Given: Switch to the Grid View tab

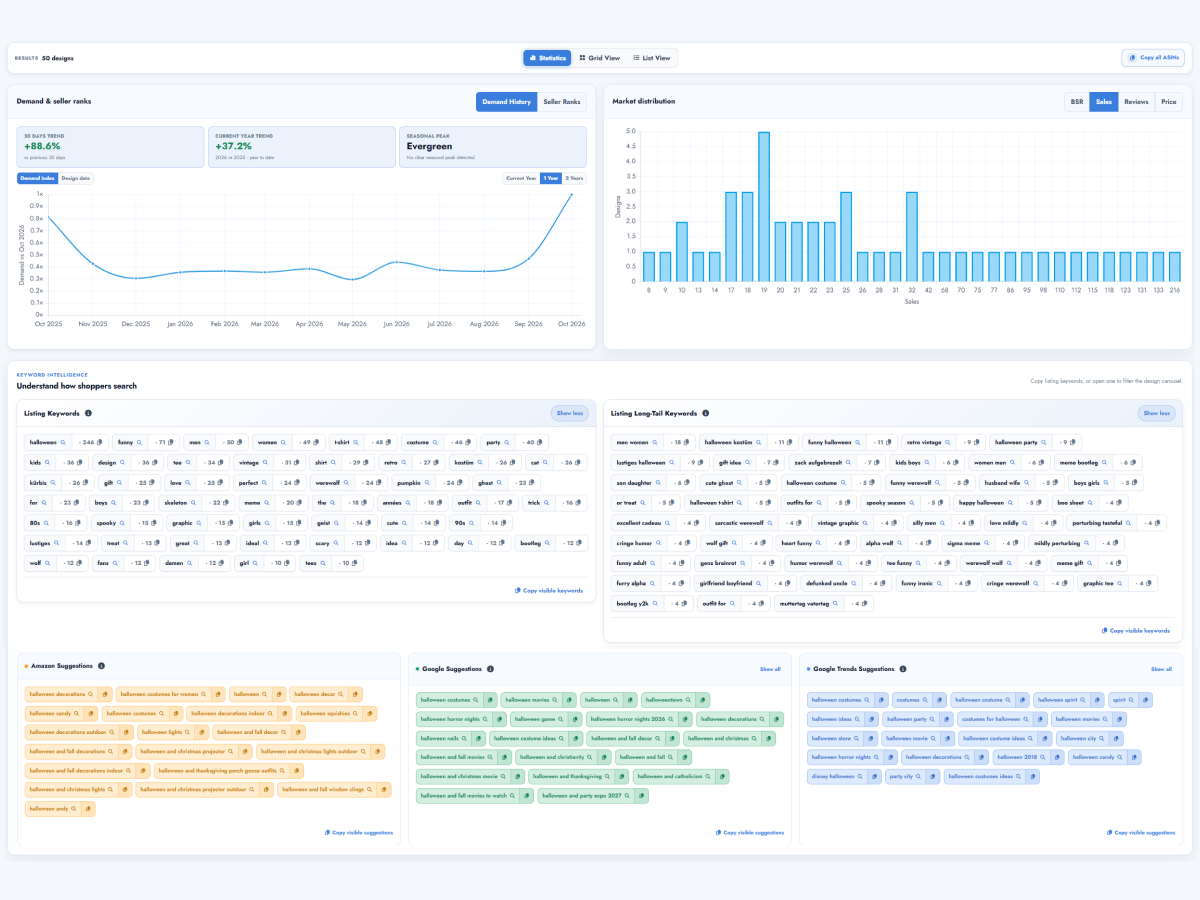Looking at the screenshot, I should pos(599,58).
